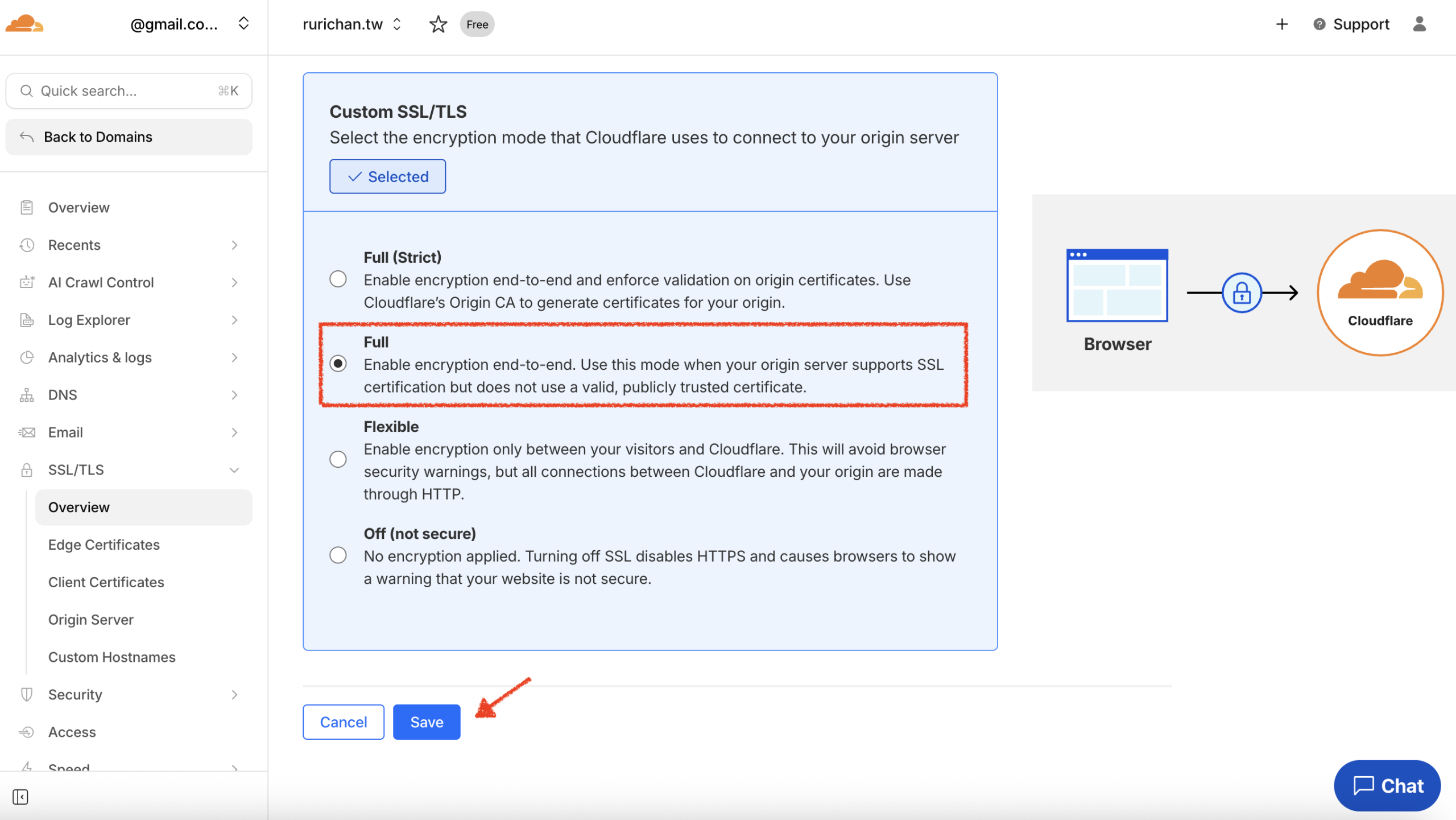The height and width of the screenshot is (820, 1456).
Task: Open the Chat support bubble
Action: 1387,786
